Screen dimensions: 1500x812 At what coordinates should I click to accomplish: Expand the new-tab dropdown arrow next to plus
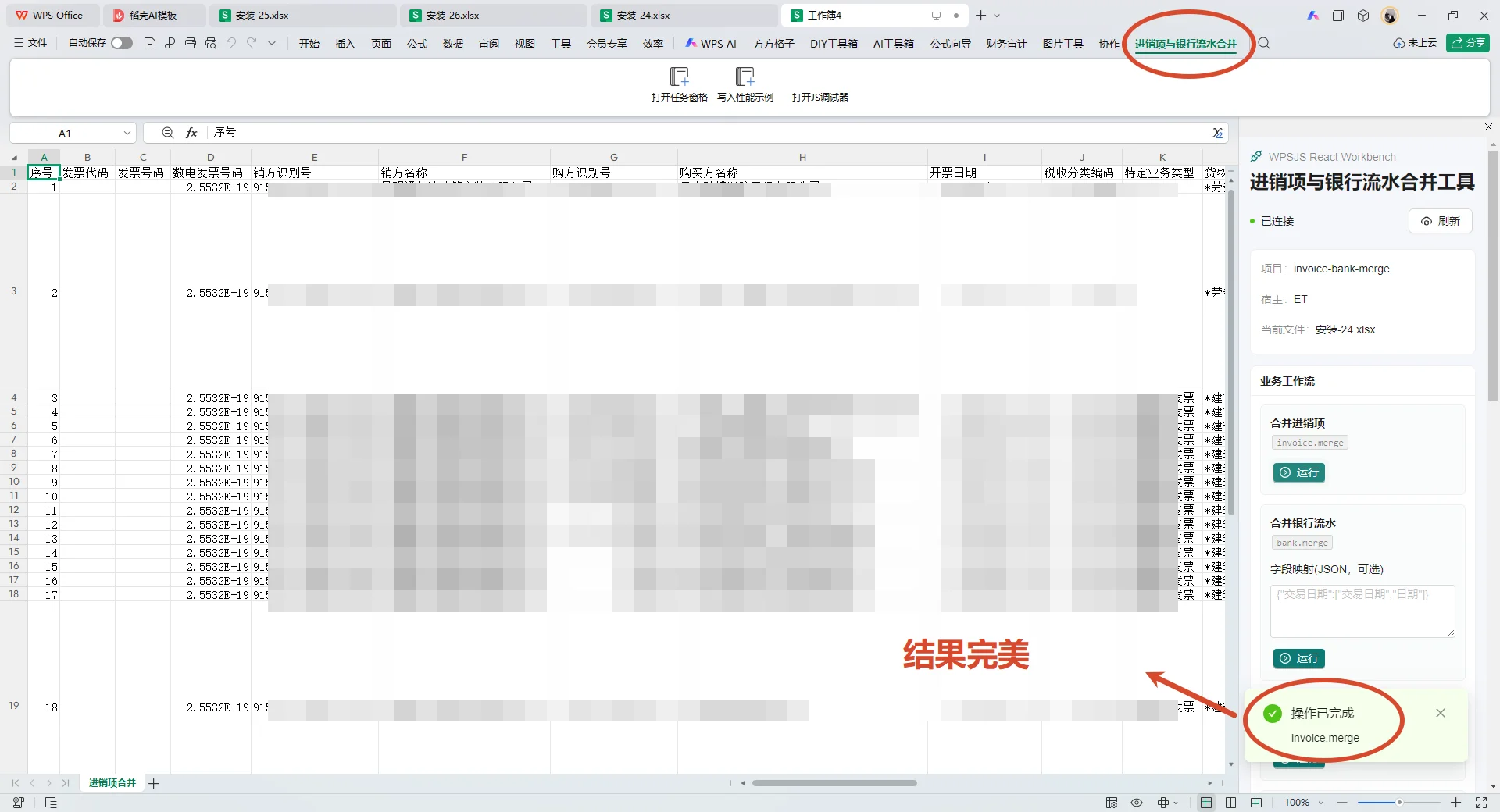point(997,16)
